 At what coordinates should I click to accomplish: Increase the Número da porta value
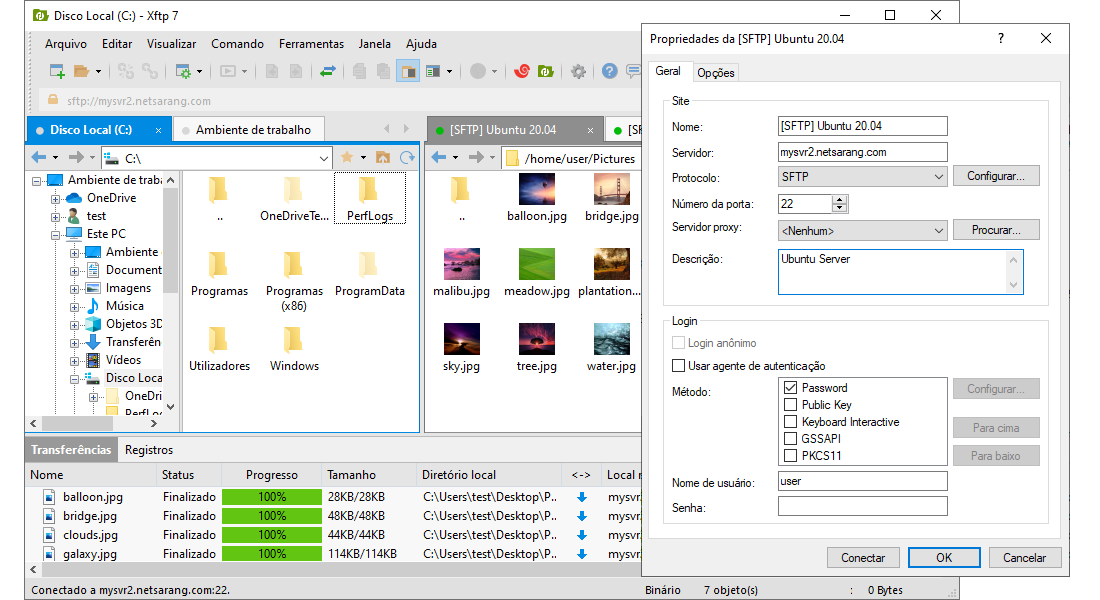[x=840, y=199]
